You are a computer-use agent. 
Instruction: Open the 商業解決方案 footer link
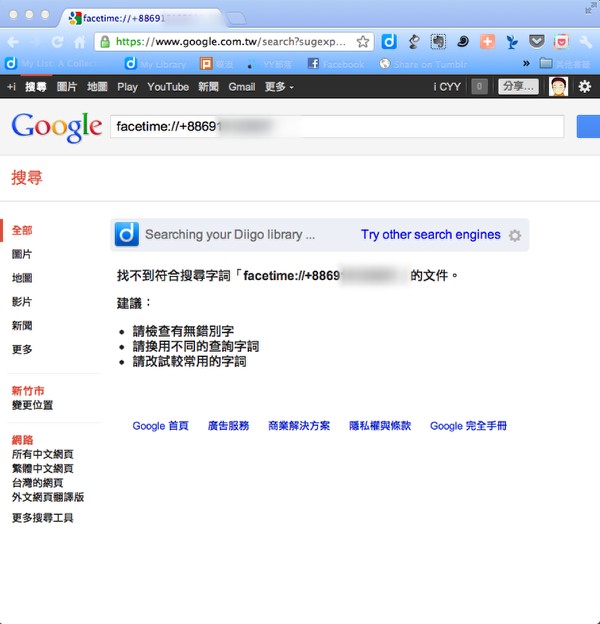click(299, 426)
